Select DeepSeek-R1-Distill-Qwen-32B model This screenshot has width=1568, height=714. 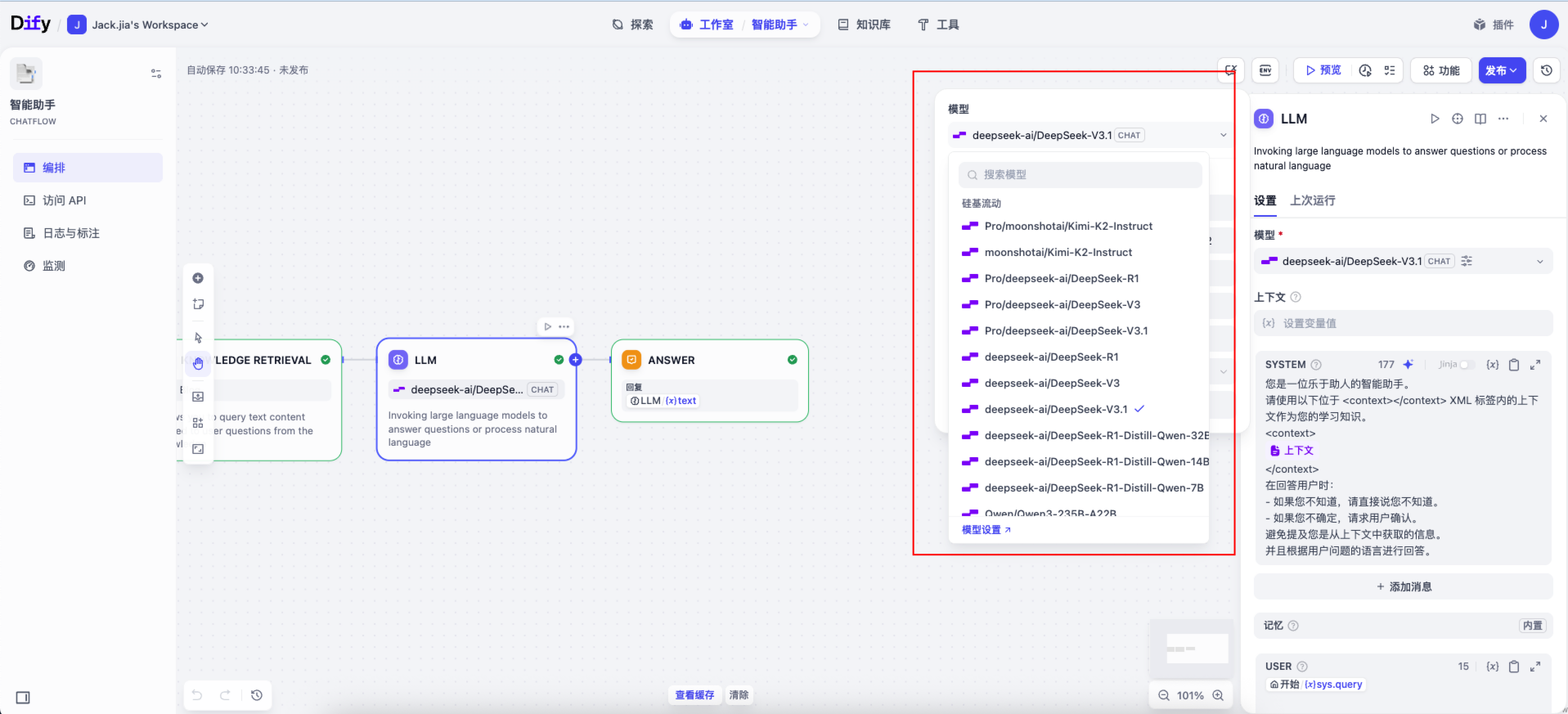click(x=1084, y=435)
